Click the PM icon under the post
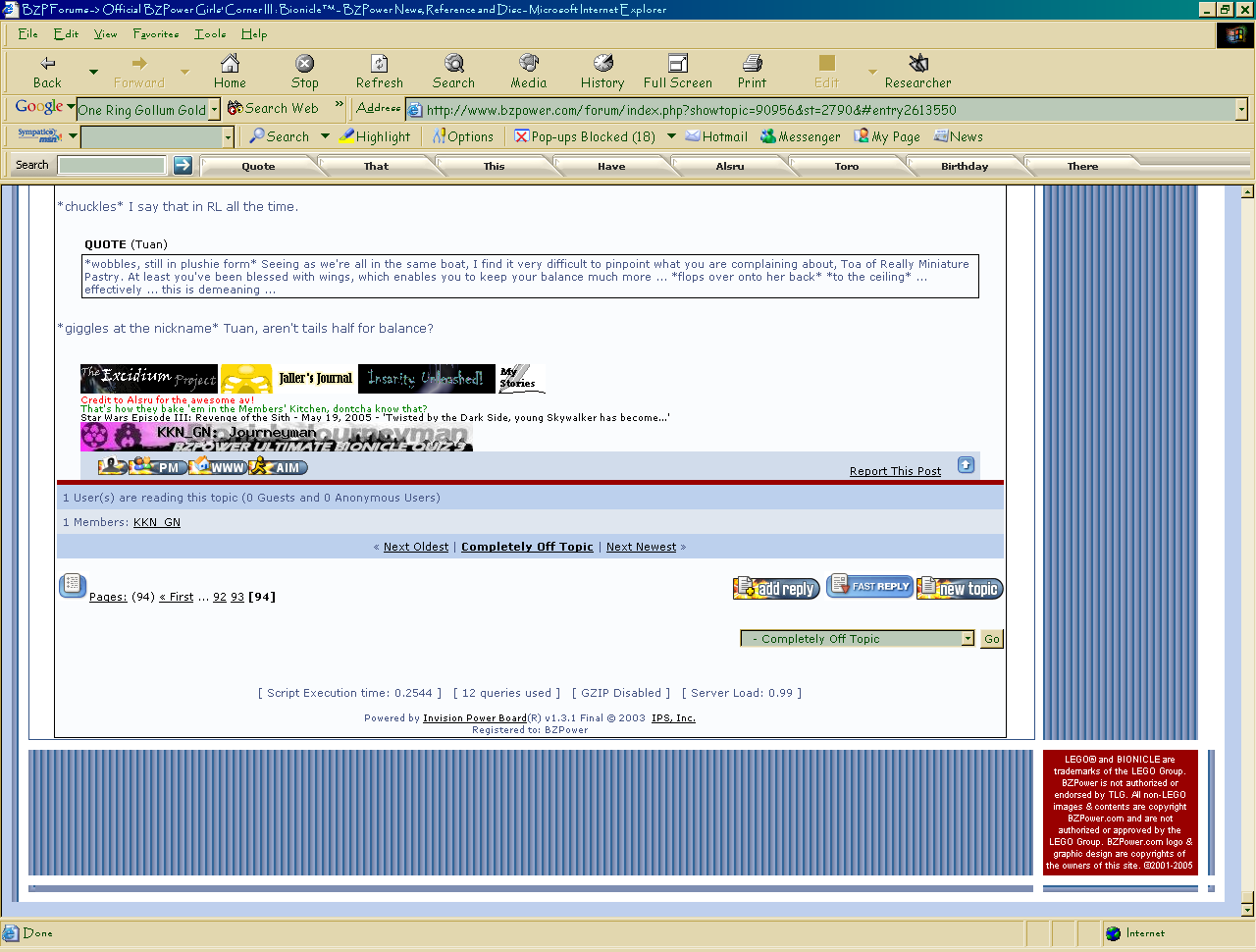This screenshot has width=1256, height=952. point(158,467)
